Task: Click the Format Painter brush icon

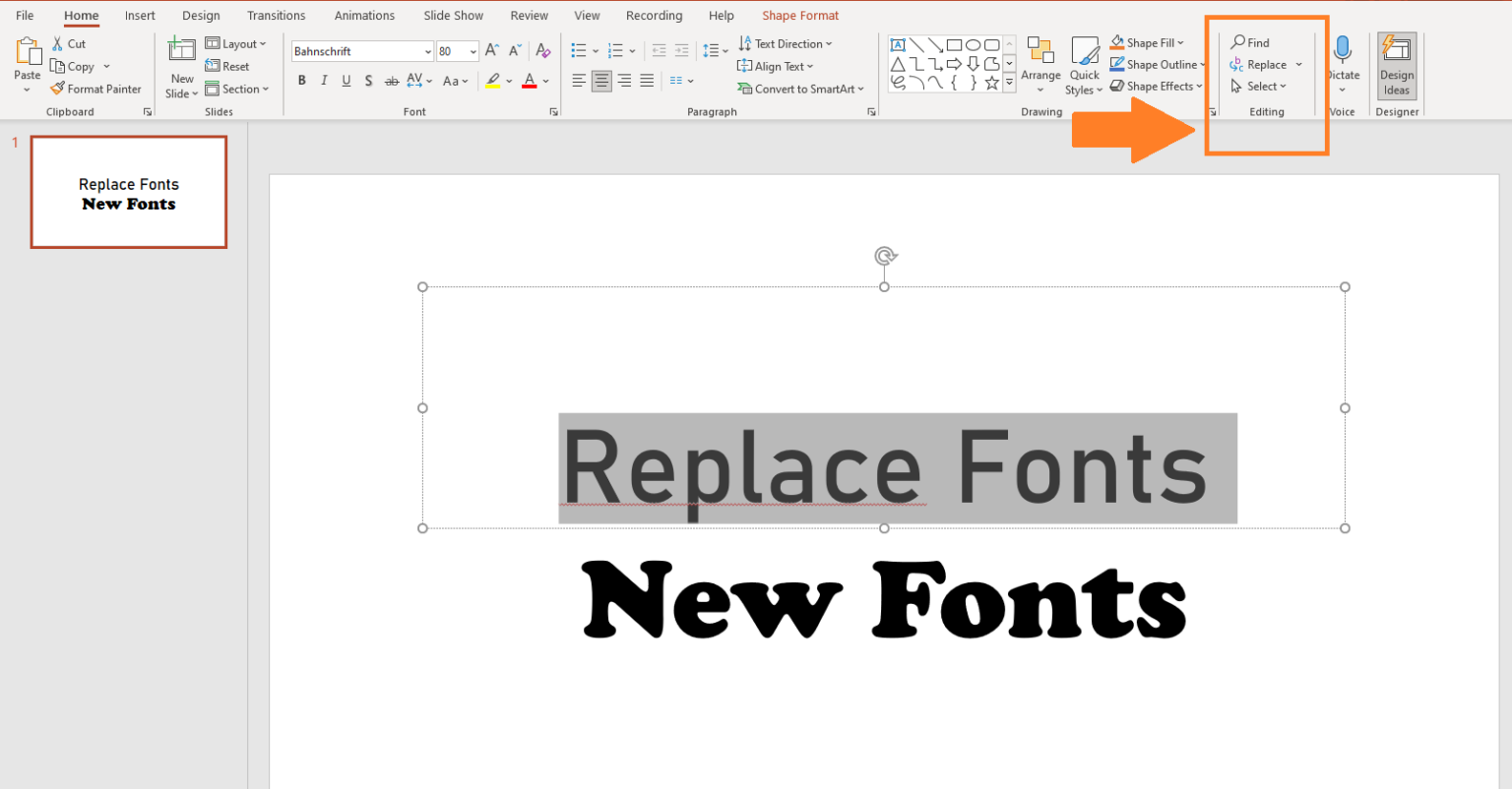Action: 58,89
